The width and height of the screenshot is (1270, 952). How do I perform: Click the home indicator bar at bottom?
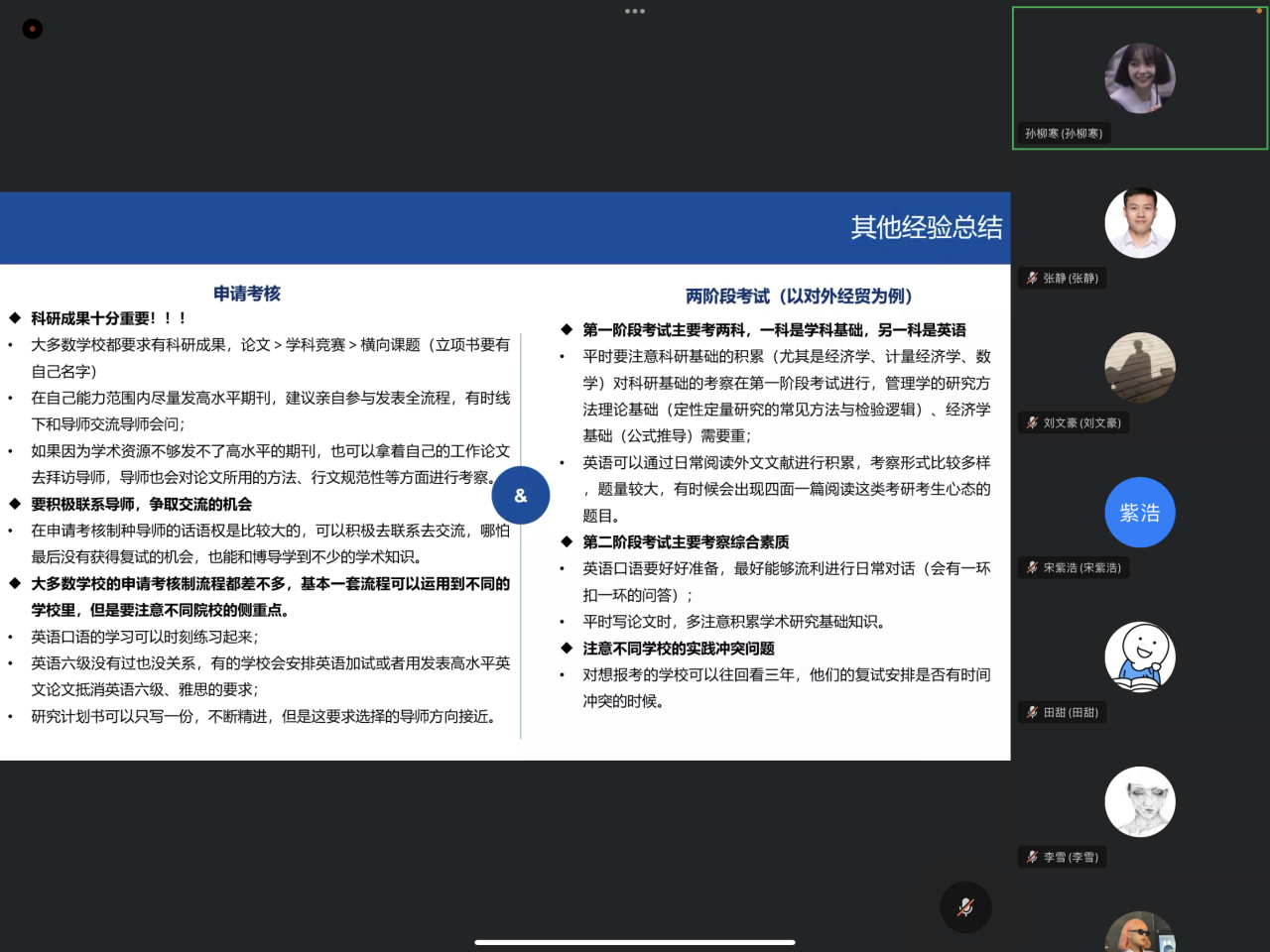coord(635,942)
